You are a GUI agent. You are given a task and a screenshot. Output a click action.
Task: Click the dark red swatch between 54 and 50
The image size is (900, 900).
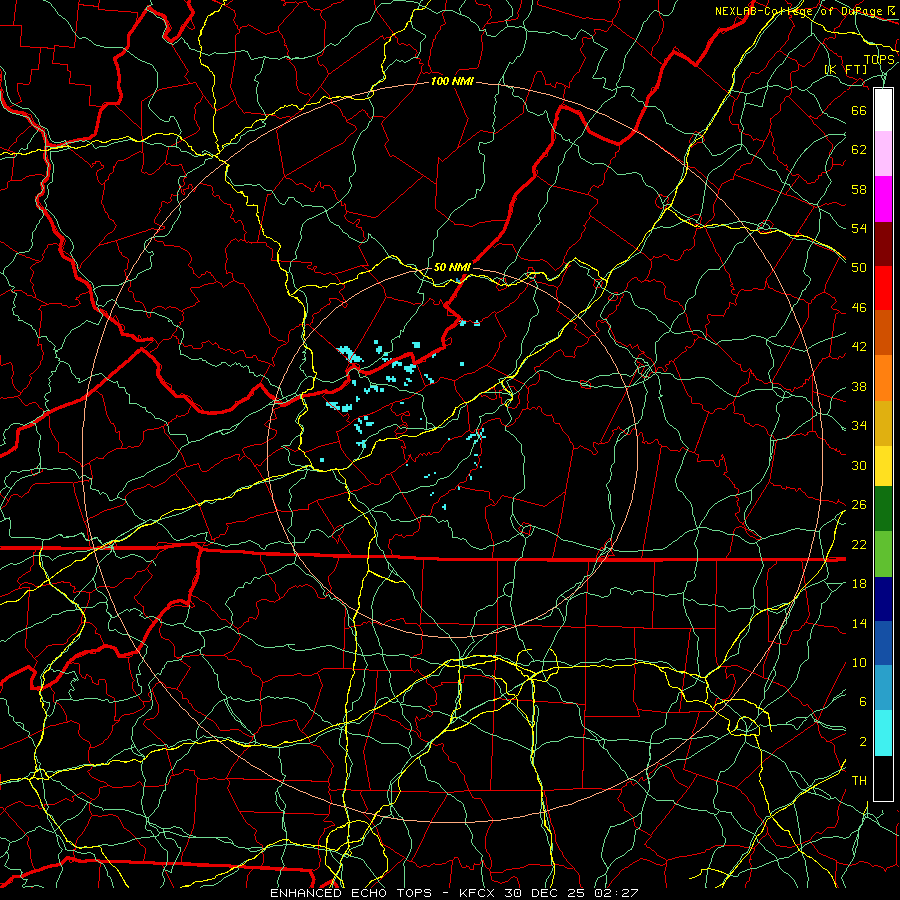[883, 243]
